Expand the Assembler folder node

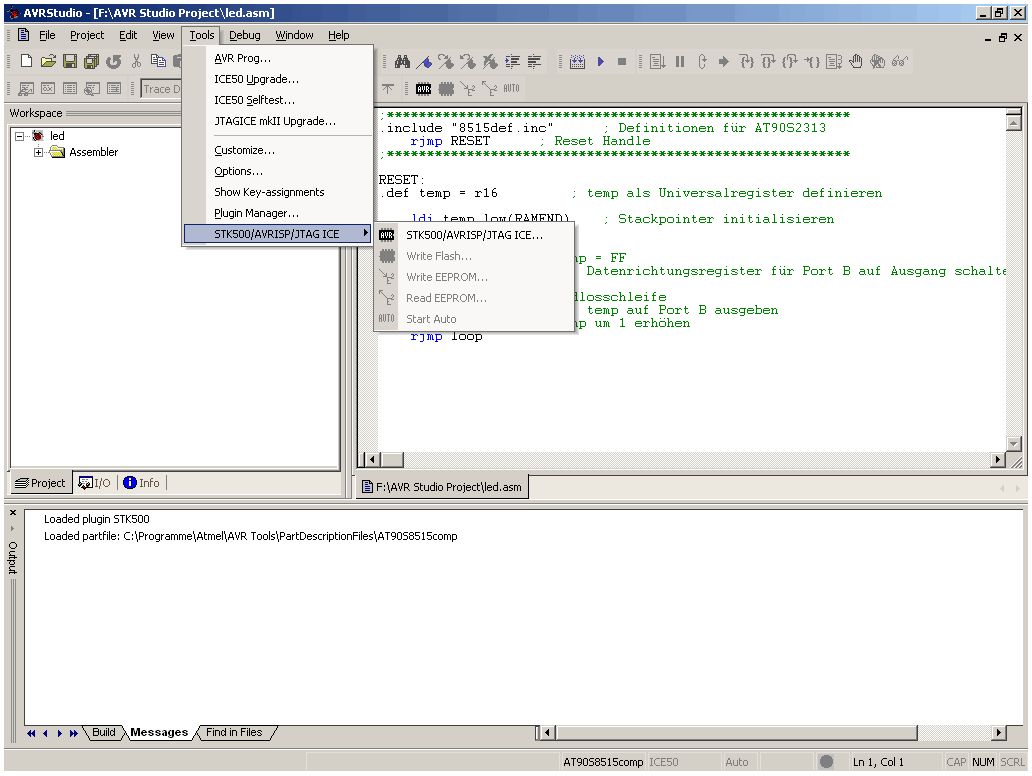(x=39, y=152)
